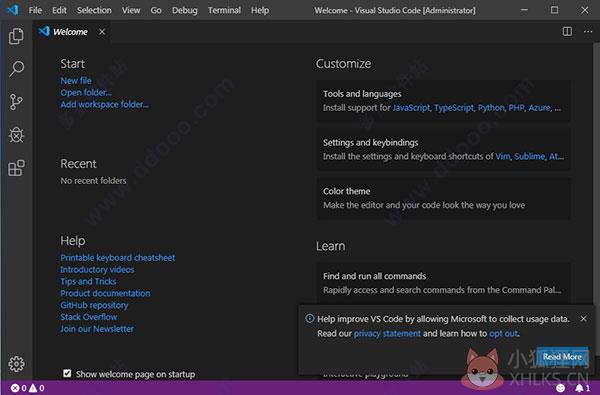
Task: Open the Search view in activity bar
Action: [x=16, y=69]
